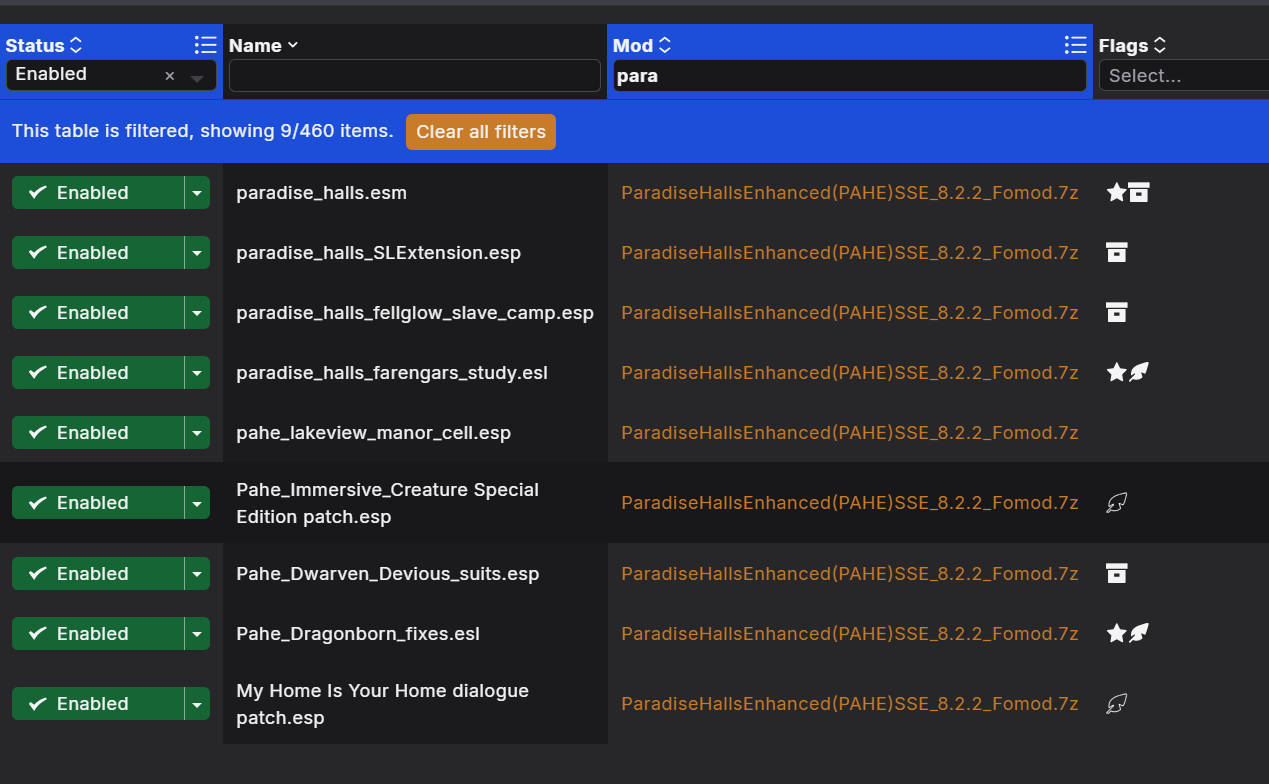Screen dimensions: 1269x784
Task: Open the Status column list options icon
Action: [205, 45]
